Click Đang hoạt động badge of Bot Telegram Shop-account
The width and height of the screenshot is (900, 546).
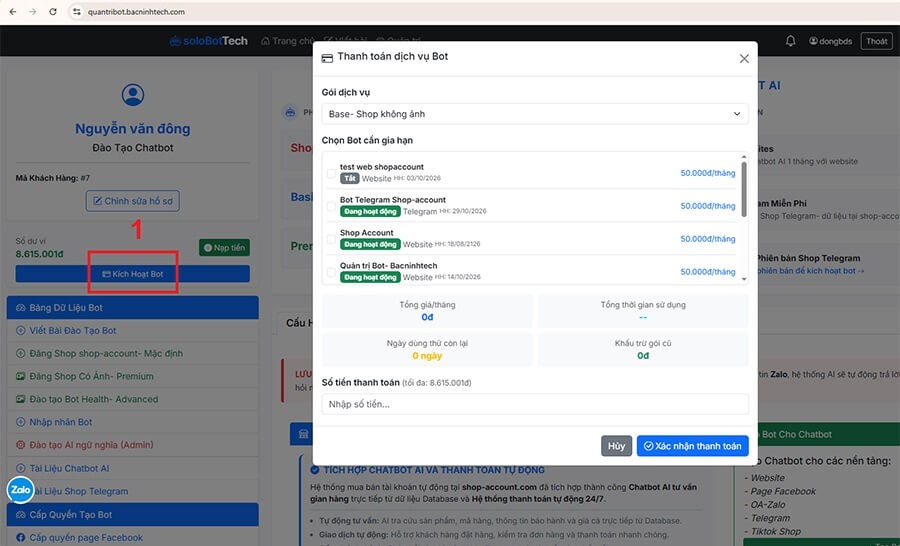[x=370, y=211]
